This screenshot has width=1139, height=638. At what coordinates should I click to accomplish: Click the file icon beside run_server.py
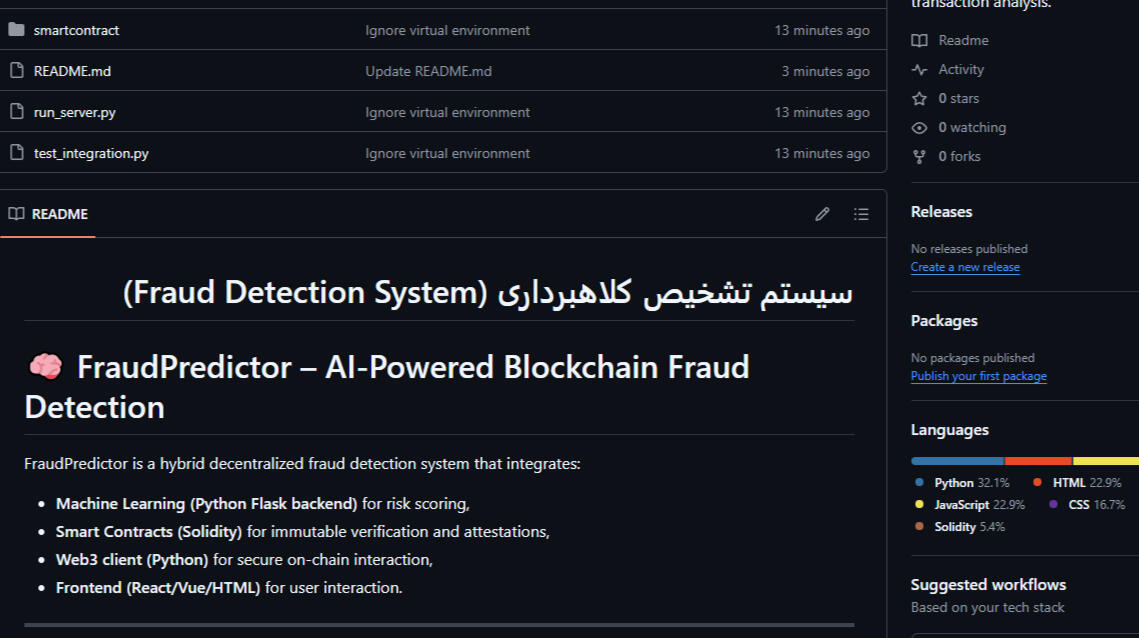tap(16, 112)
